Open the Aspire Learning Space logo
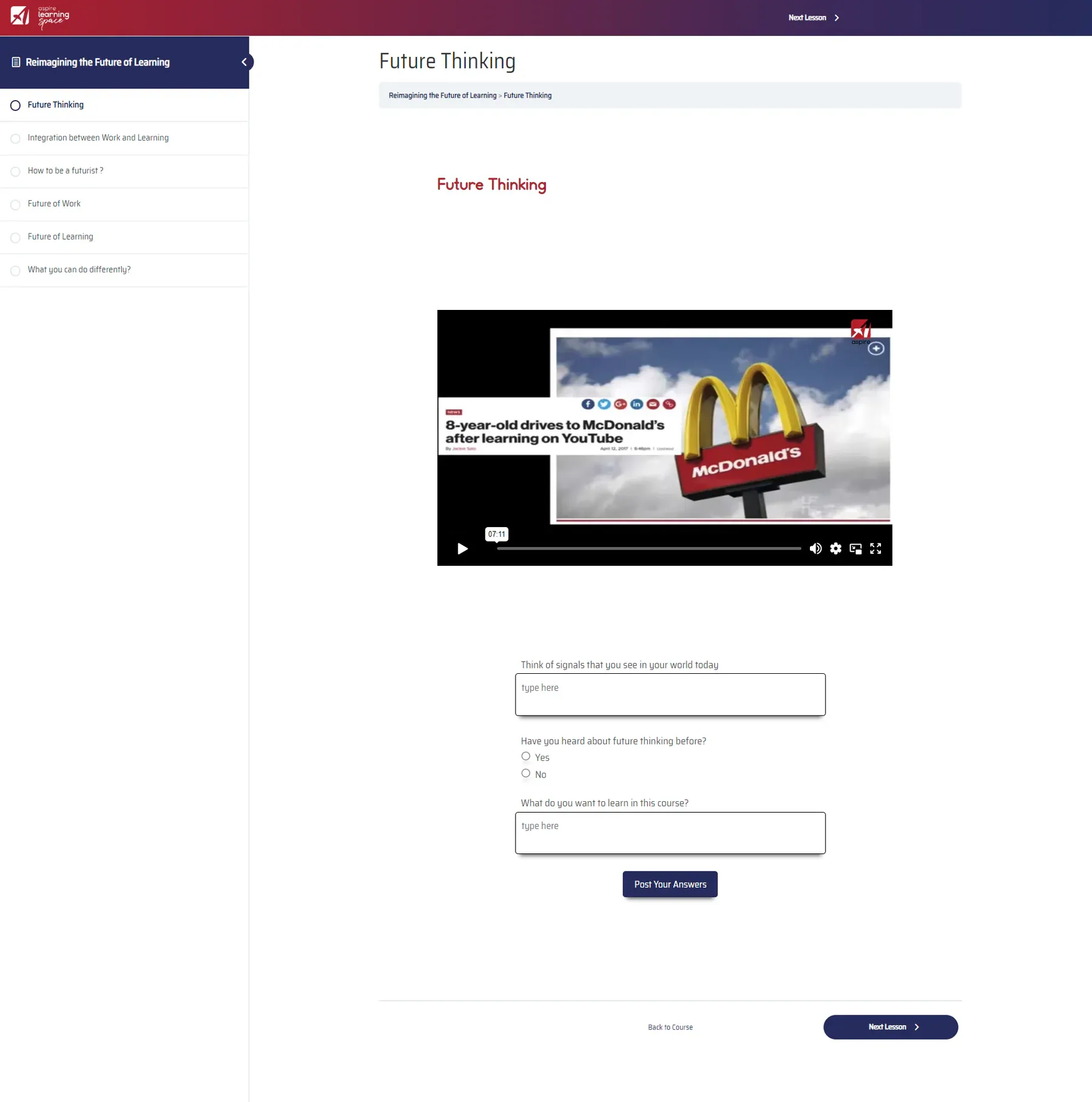The height and width of the screenshot is (1102, 1092). [40, 17]
